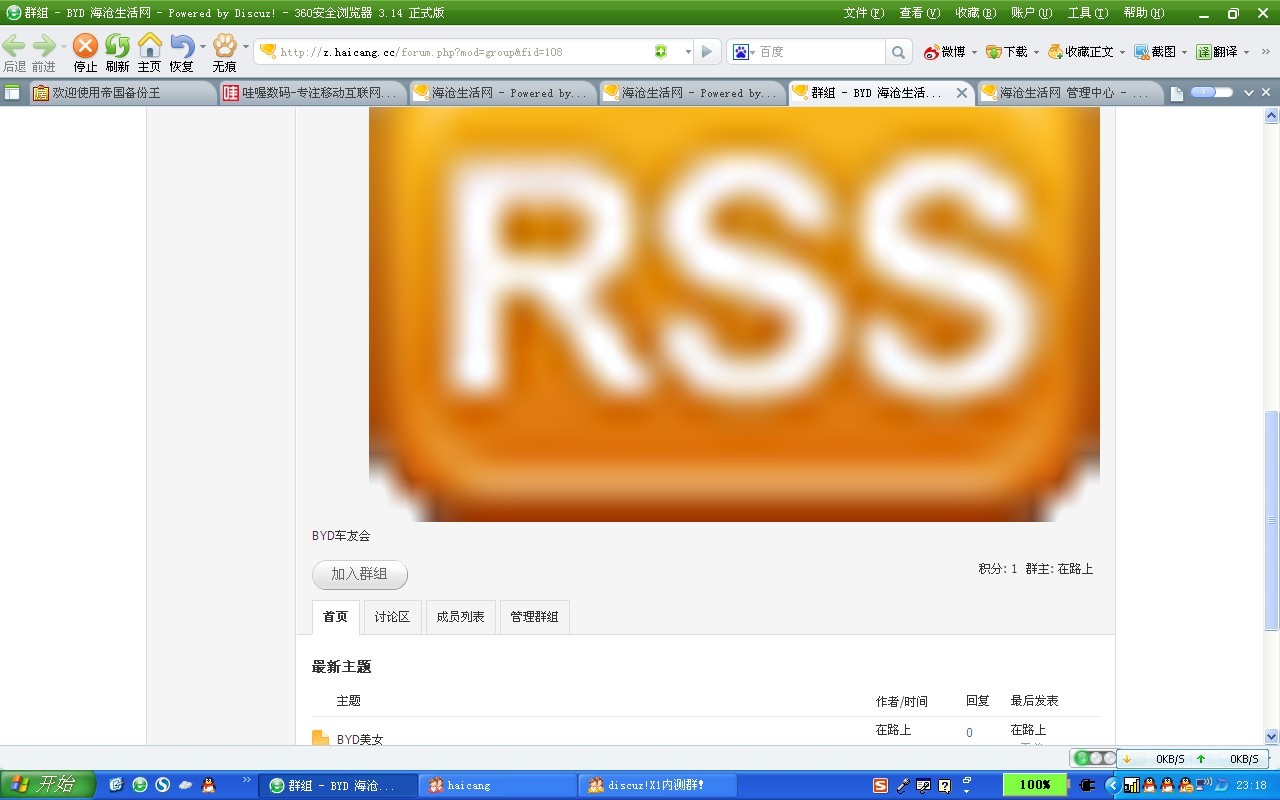Click the 100% battery indicator in taskbar

click(x=1035, y=785)
